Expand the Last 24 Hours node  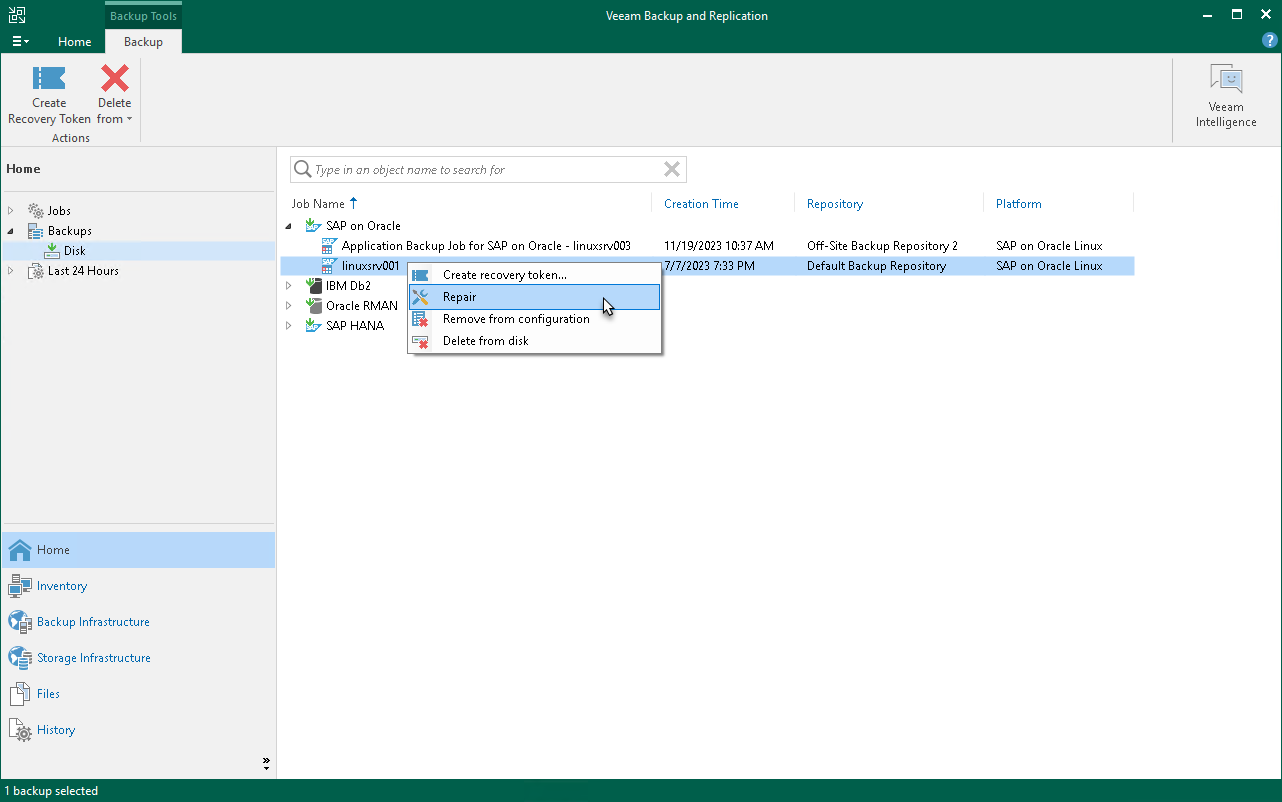click(x=11, y=271)
